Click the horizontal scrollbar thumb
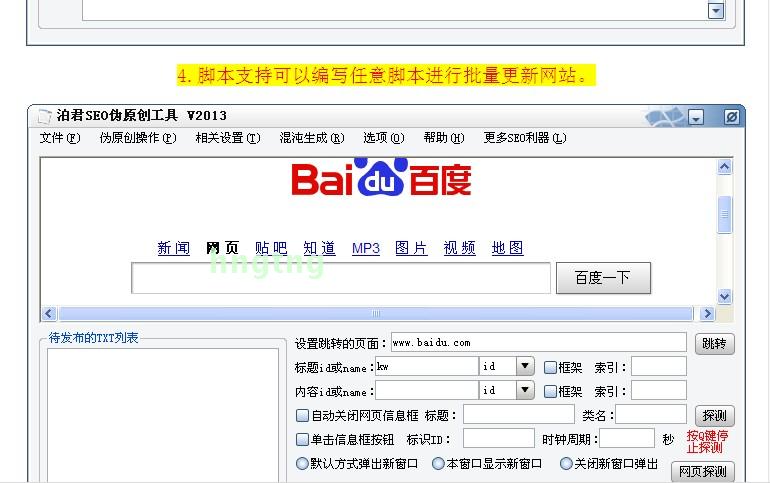The width and height of the screenshot is (770, 483). 376,313
